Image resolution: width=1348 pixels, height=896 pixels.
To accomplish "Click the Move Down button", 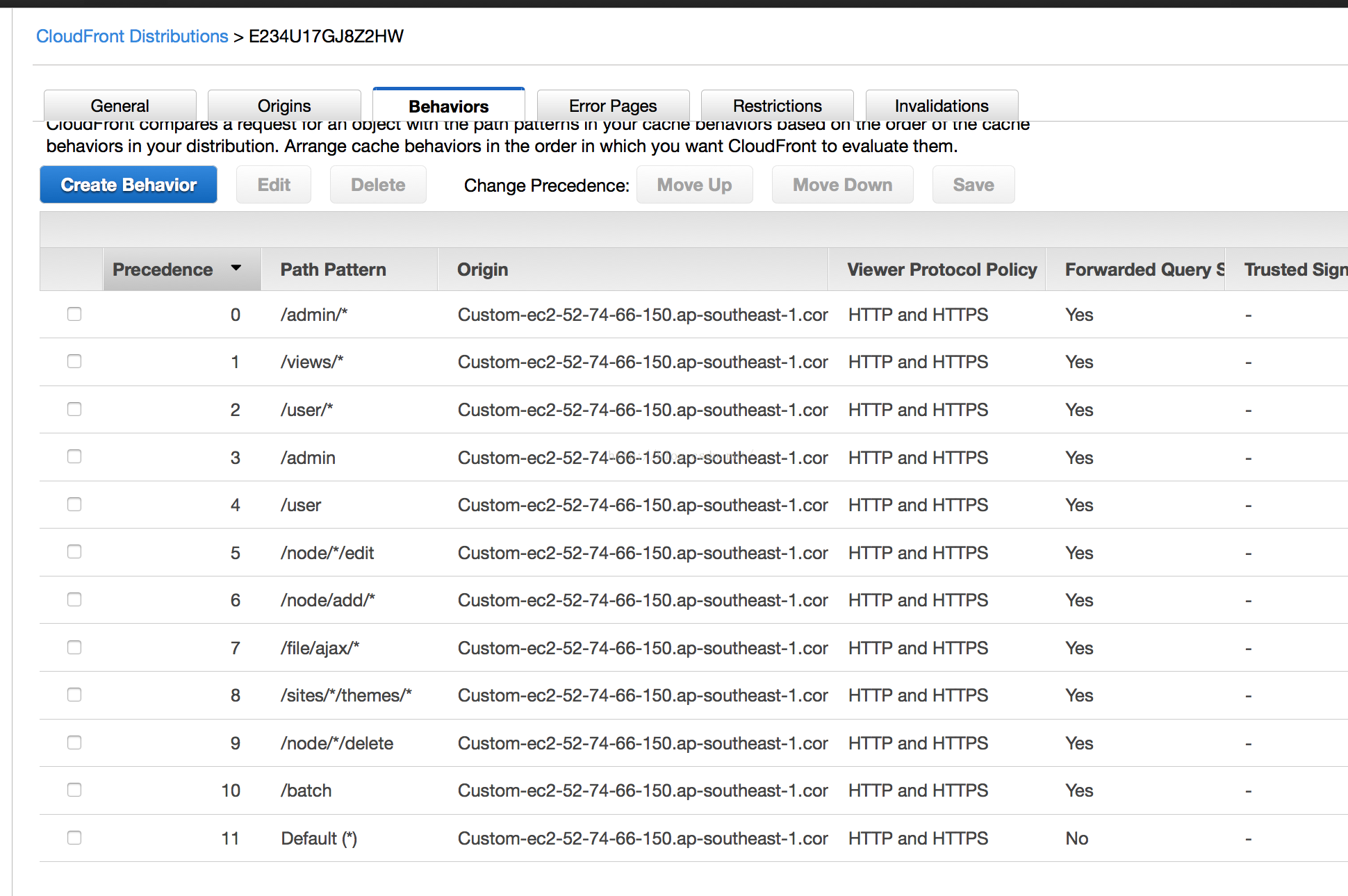I will 843,185.
